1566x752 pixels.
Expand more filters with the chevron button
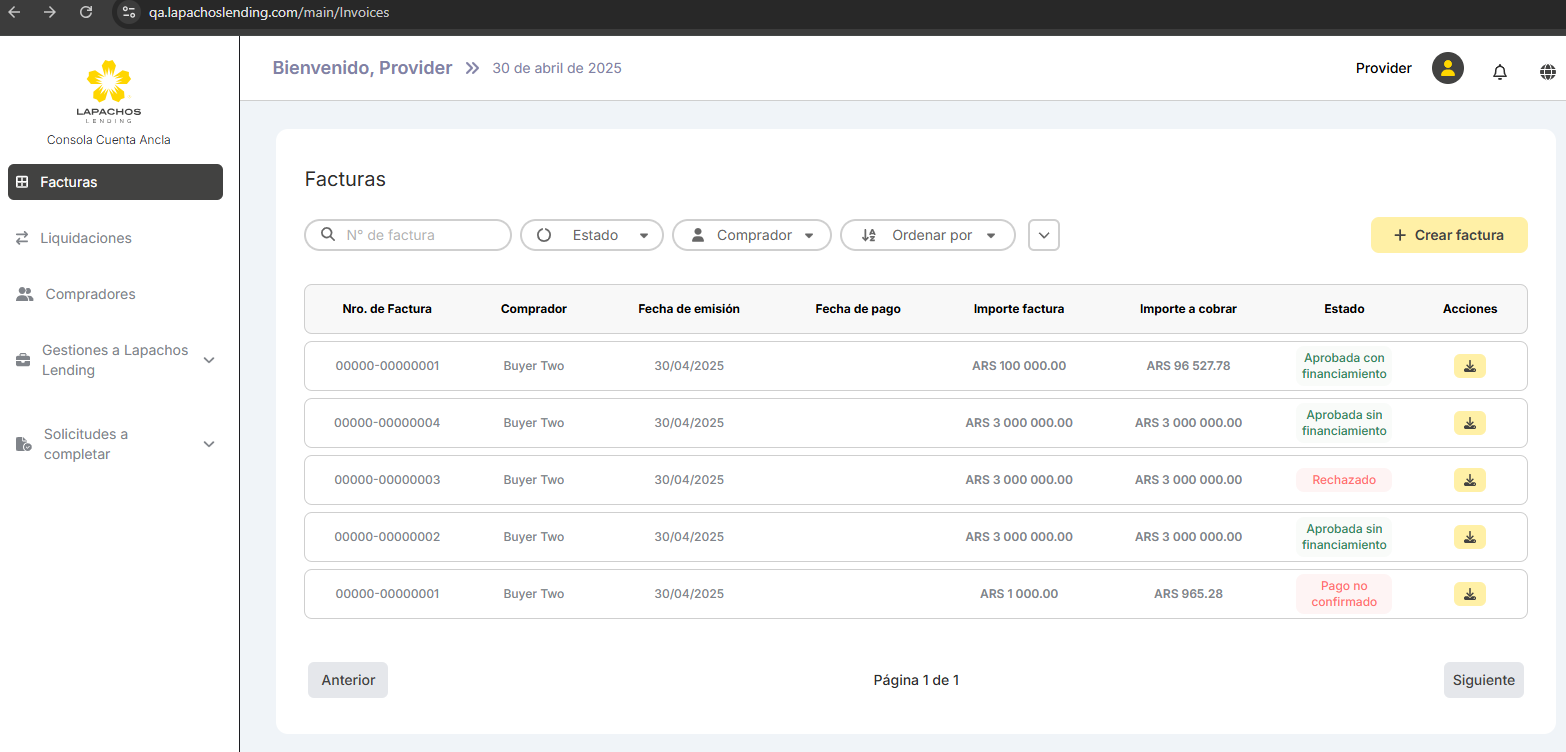pos(1043,235)
